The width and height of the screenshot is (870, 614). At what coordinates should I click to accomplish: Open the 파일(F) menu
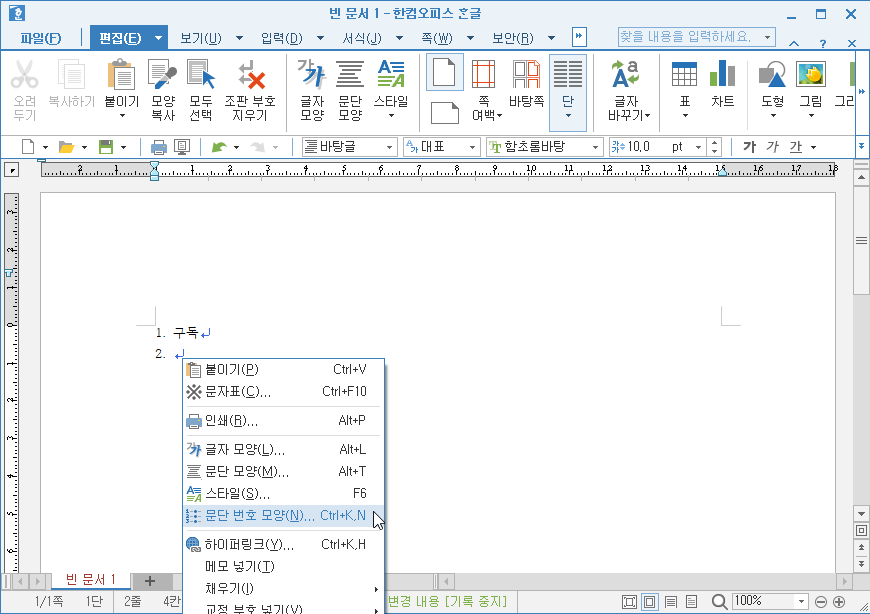(41, 38)
